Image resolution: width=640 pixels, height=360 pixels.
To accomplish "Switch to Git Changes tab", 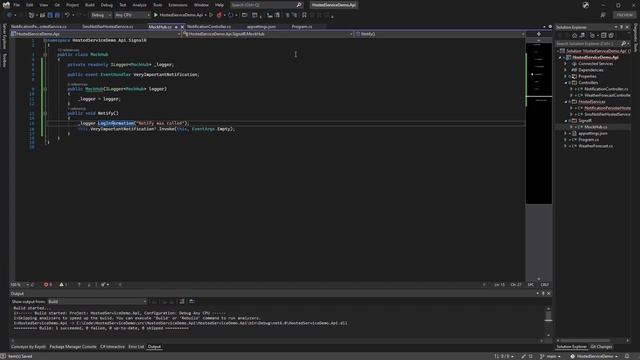I will click(x=601, y=347).
